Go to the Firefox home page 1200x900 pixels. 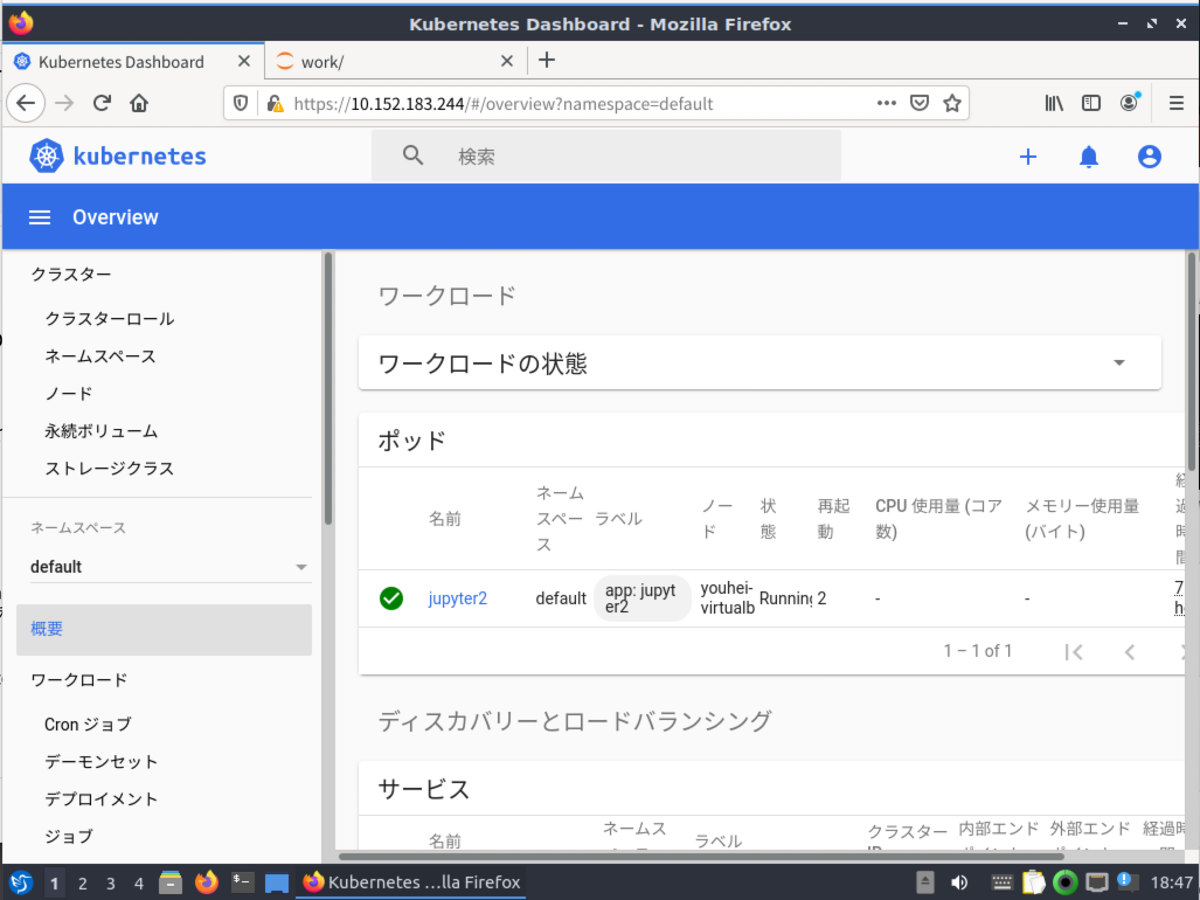coord(139,103)
